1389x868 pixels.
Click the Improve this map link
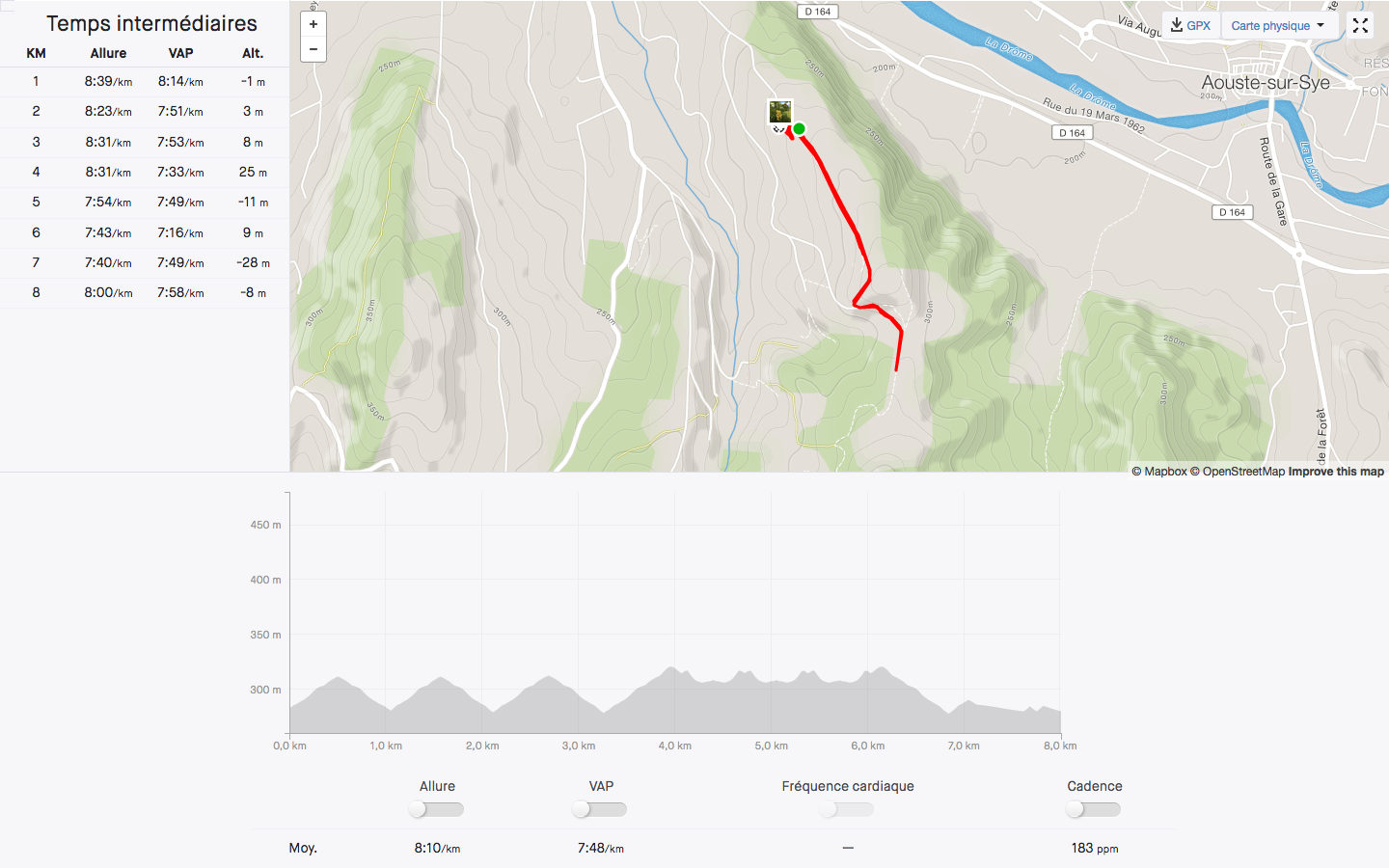point(1336,472)
